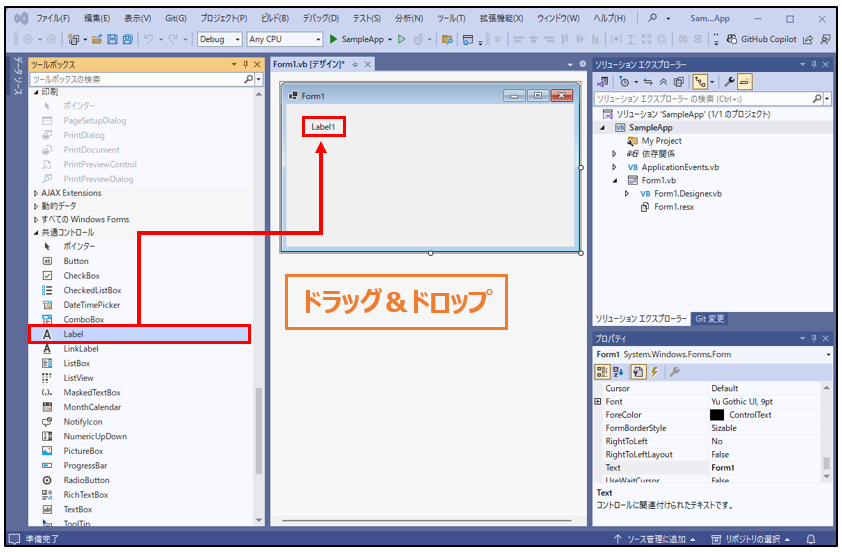842x552 pixels.
Task: Click the wrench Properties icon in Solution Explorer
Action: [729, 82]
